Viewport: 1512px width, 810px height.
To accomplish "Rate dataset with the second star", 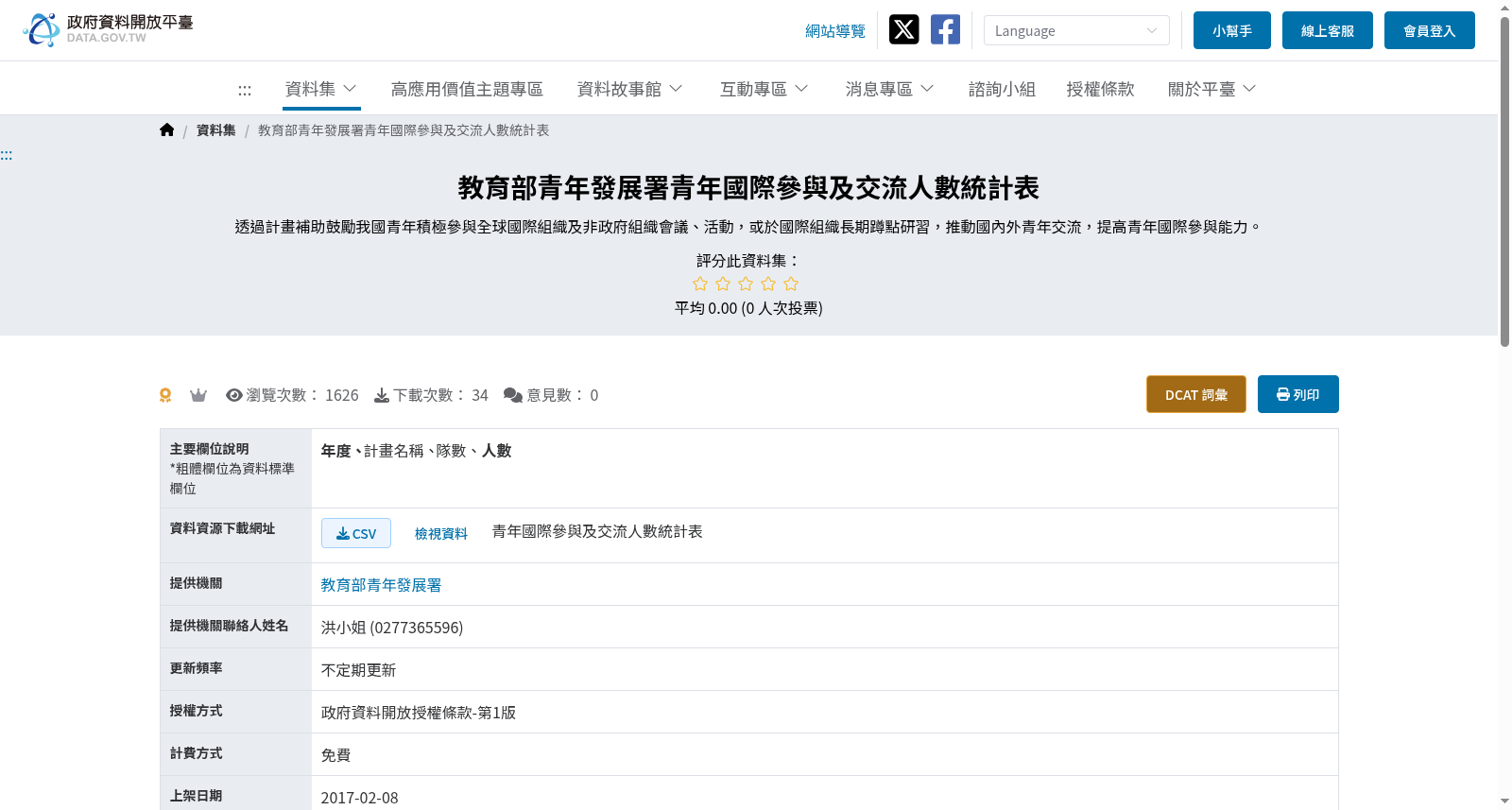I will click(x=723, y=284).
